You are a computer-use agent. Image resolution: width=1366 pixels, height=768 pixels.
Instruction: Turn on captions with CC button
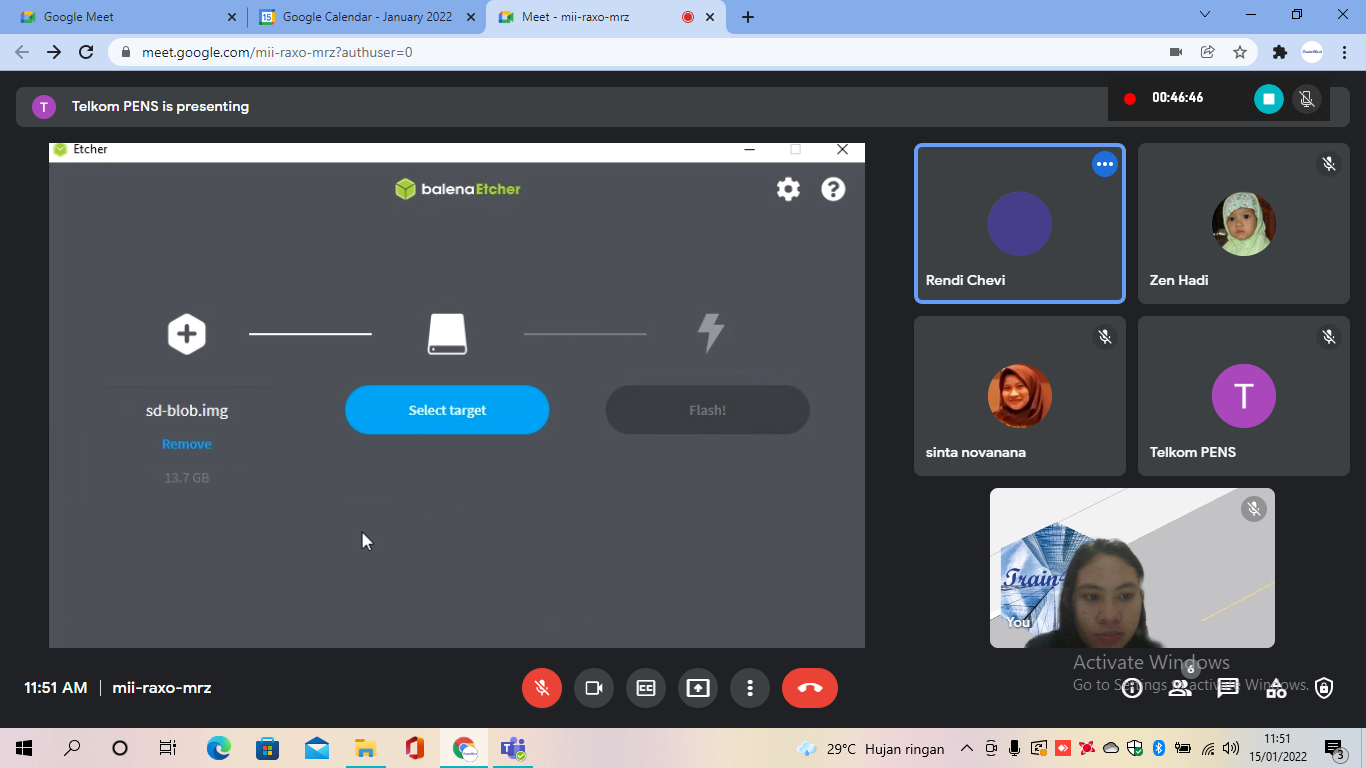[646, 688]
